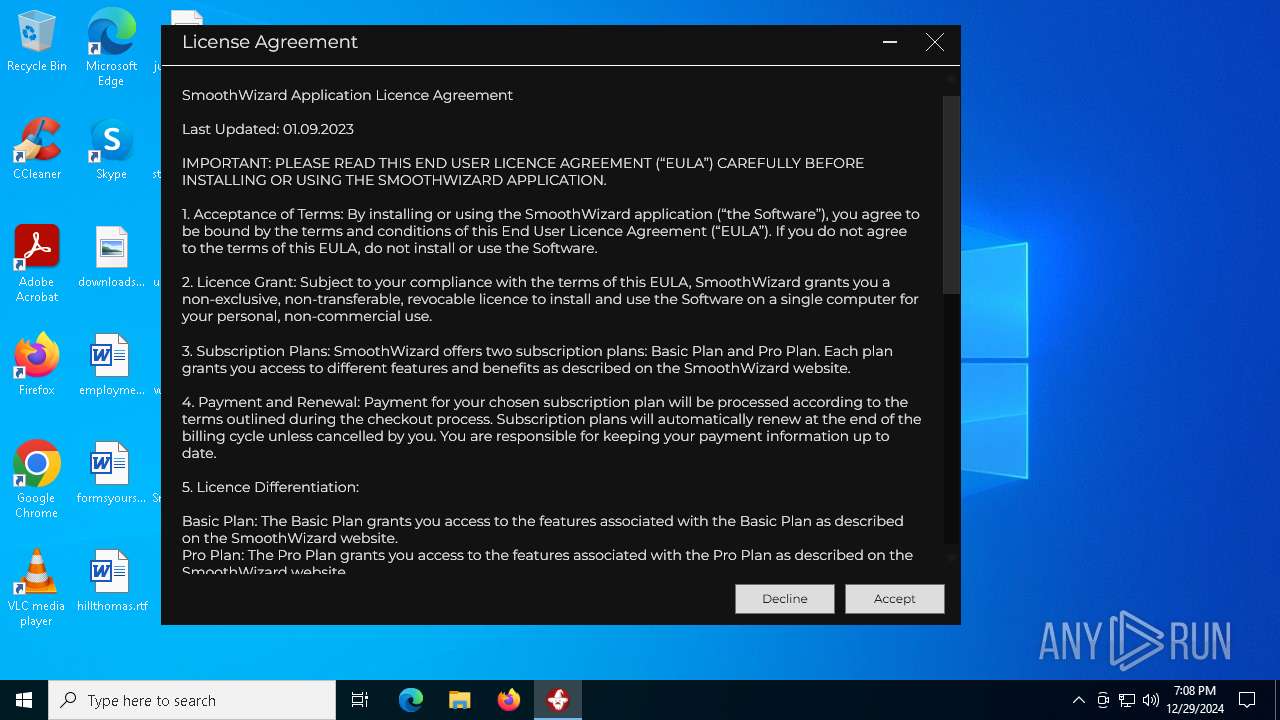The image size is (1280, 720).
Task: Show hidden system tray icons
Action: 1078,700
